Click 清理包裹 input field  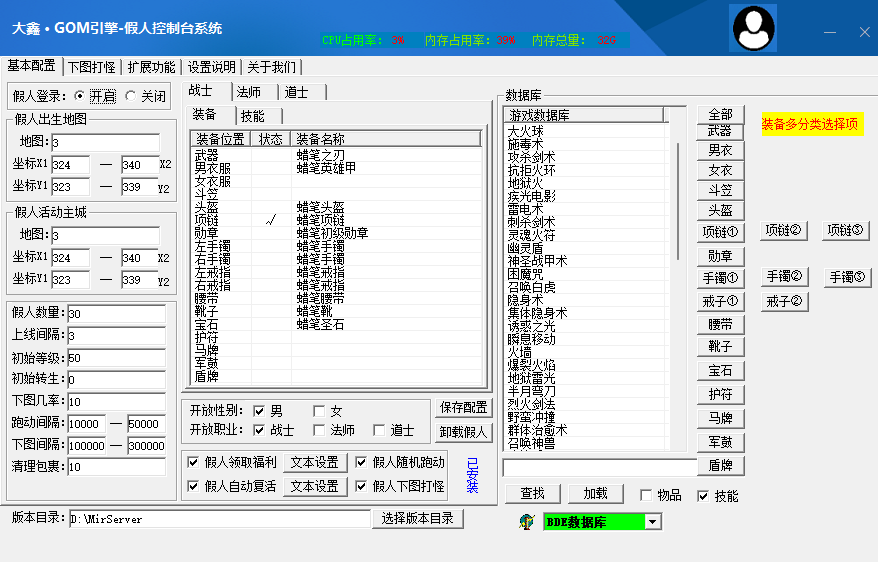click(116, 466)
